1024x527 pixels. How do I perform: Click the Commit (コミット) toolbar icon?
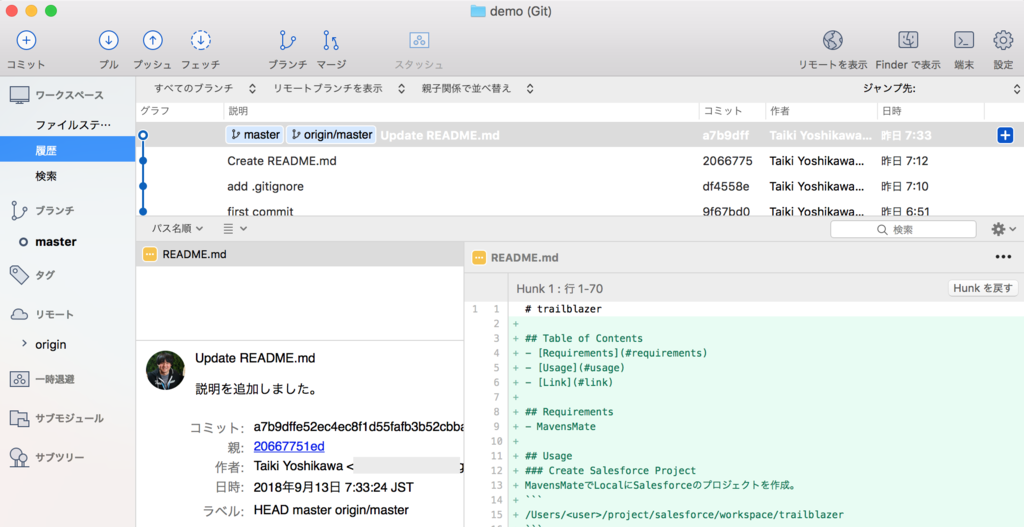[26, 40]
